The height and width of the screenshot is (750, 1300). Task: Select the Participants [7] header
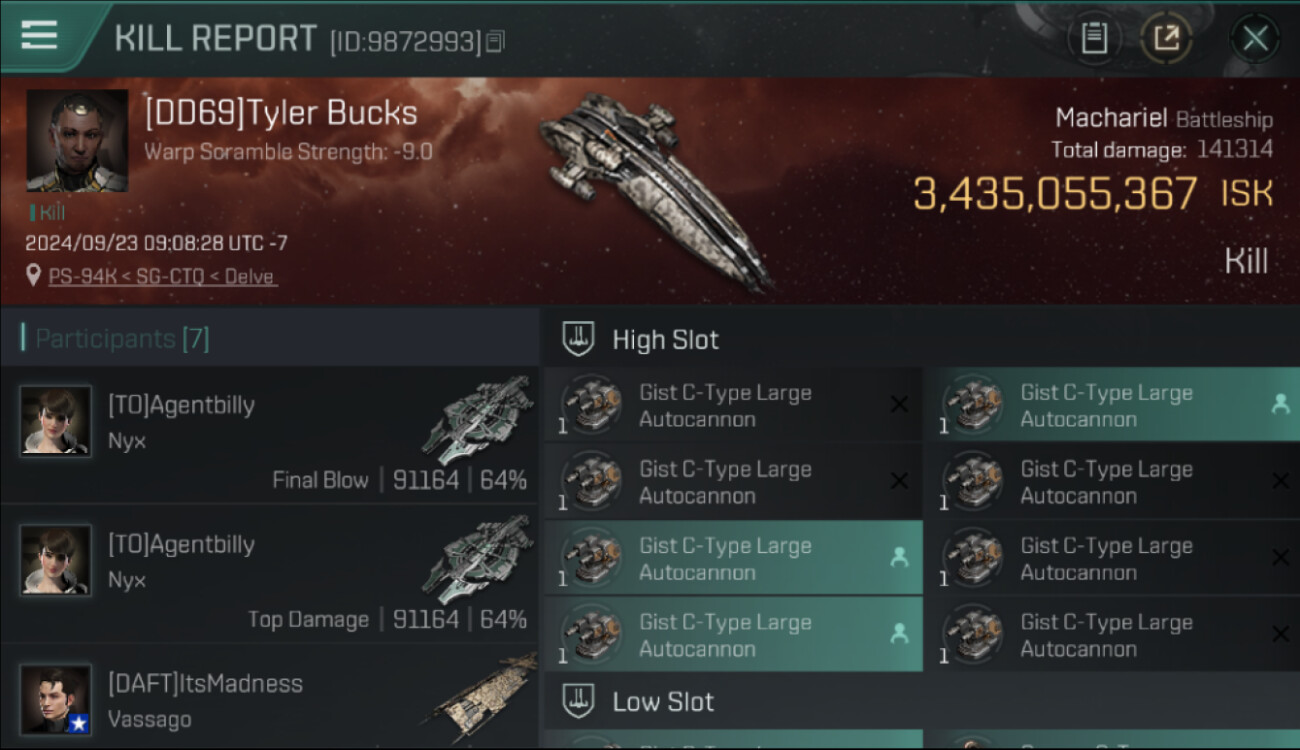pos(122,339)
